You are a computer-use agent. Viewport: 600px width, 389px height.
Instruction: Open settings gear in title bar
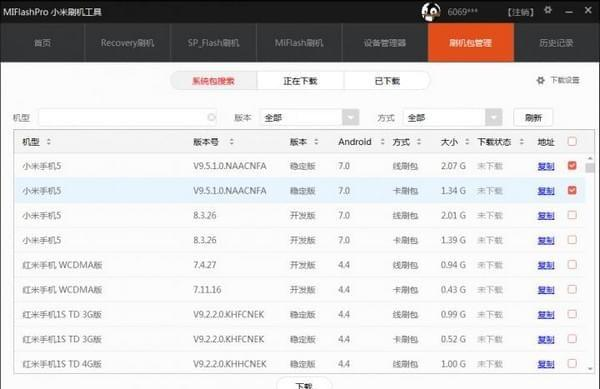pos(548,10)
